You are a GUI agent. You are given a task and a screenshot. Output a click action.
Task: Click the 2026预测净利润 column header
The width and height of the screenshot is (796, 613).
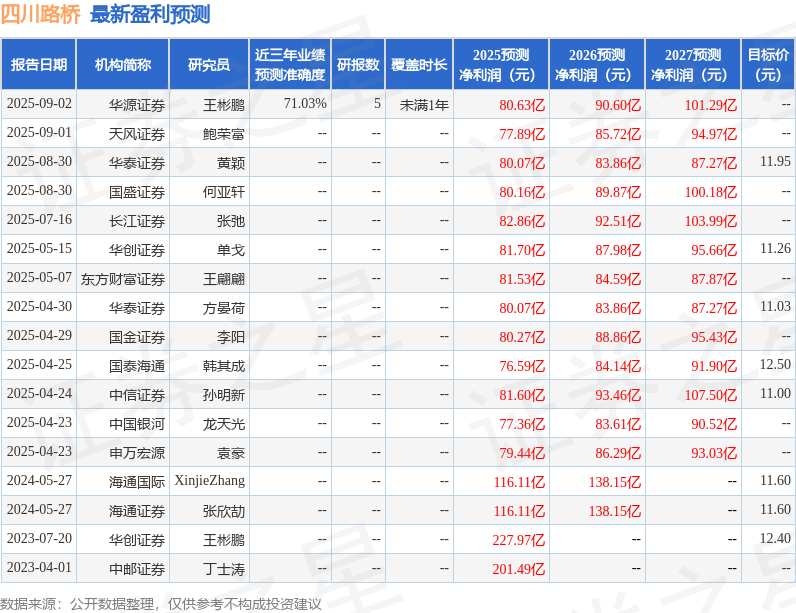596,64
